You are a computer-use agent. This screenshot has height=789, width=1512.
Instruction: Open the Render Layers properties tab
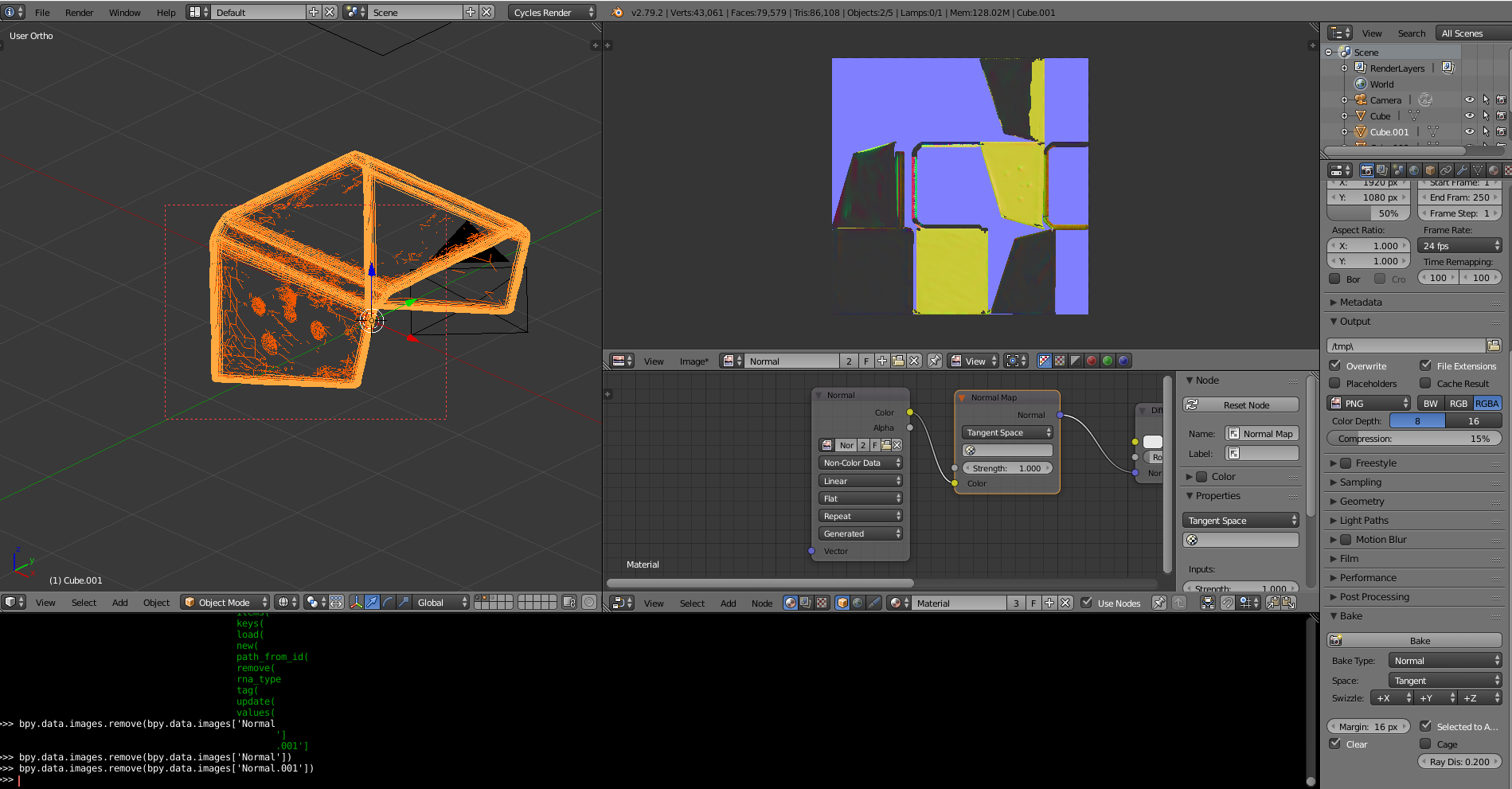1382,170
